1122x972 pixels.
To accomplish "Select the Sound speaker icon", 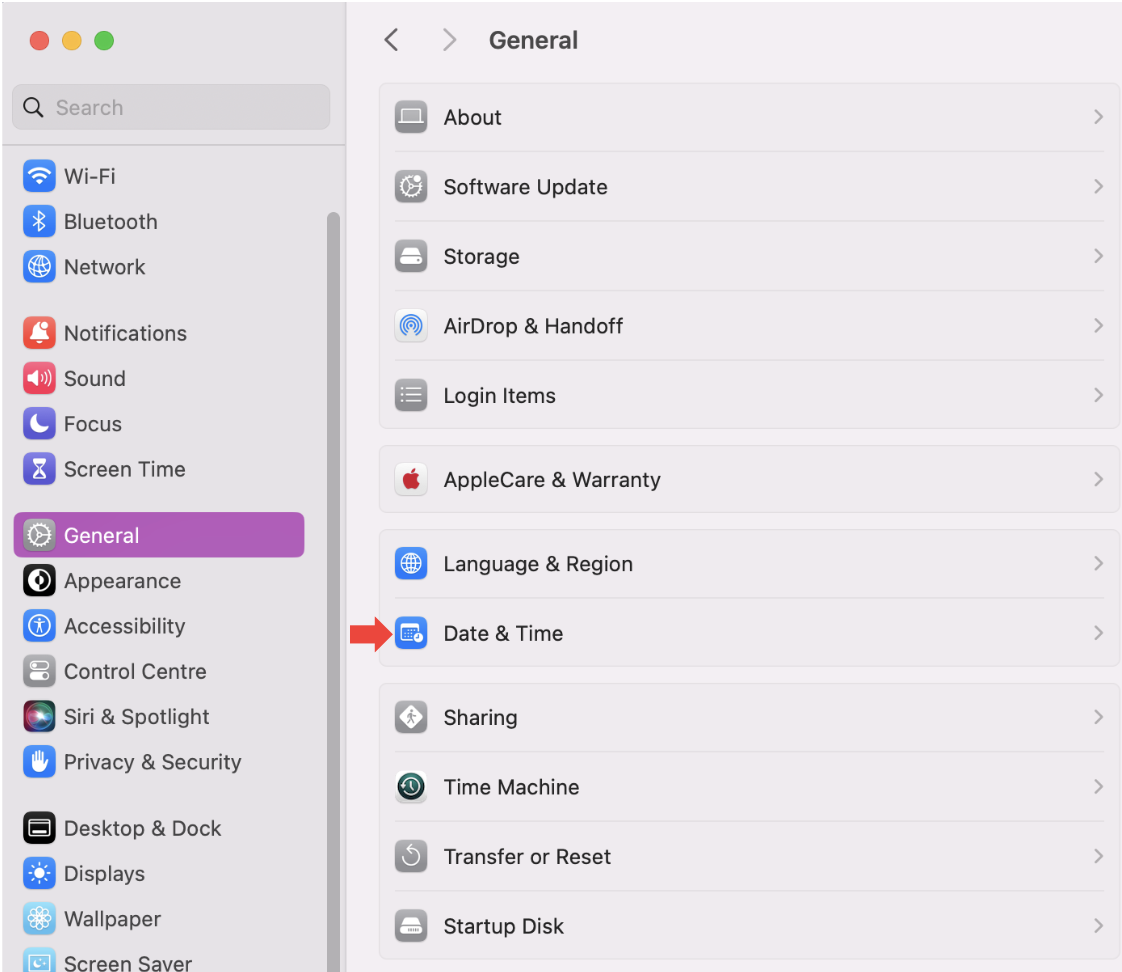I will point(38,378).
